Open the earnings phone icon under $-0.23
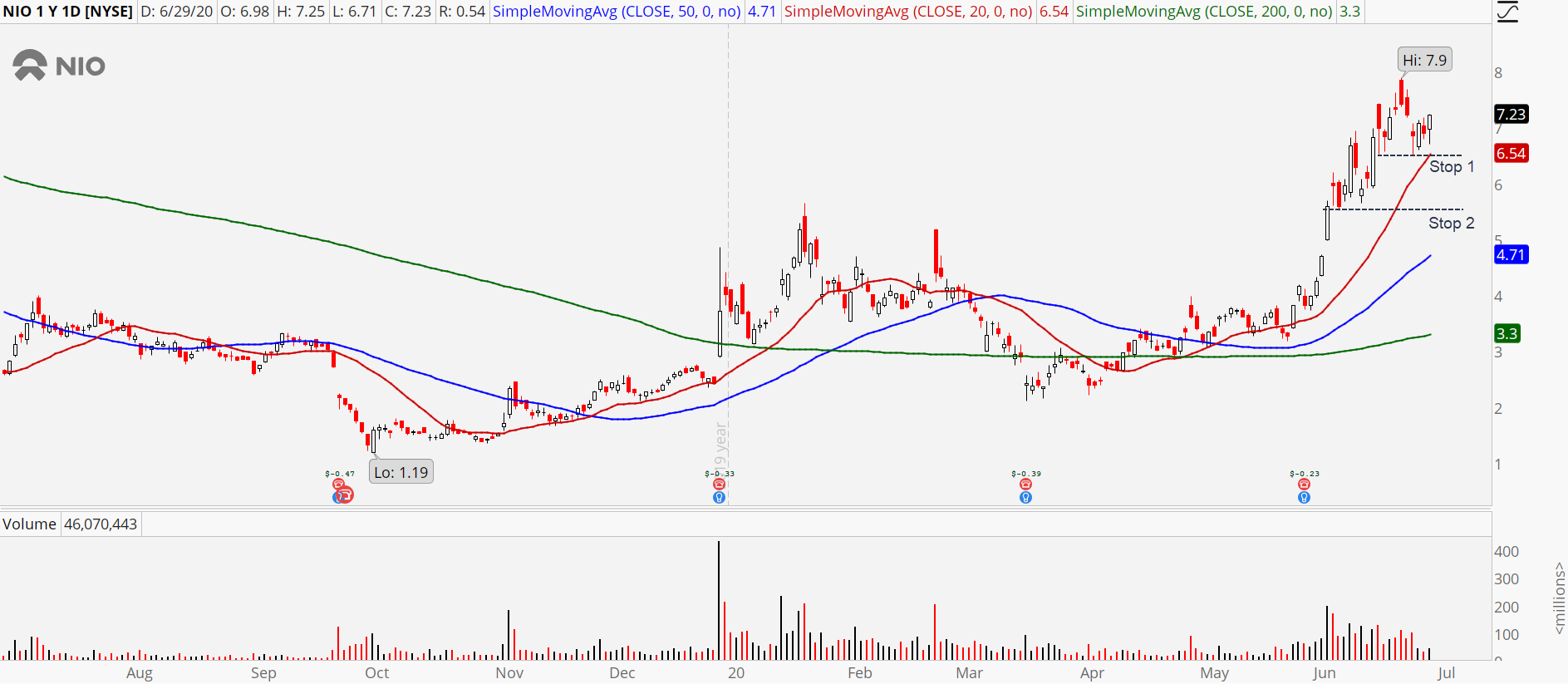 (1305, 485)
